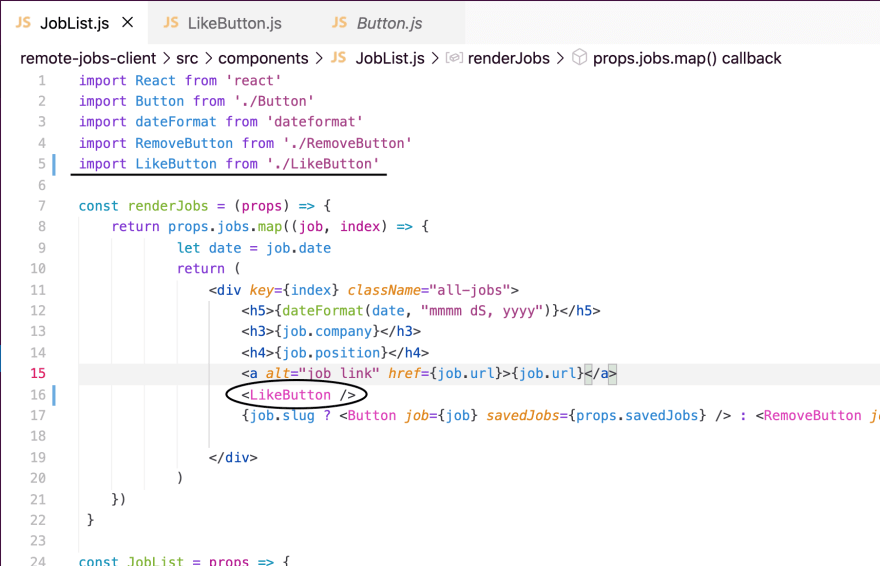880x566 pixels.
Task: Click './LikeButton' path on line 5
Action: 323,164
